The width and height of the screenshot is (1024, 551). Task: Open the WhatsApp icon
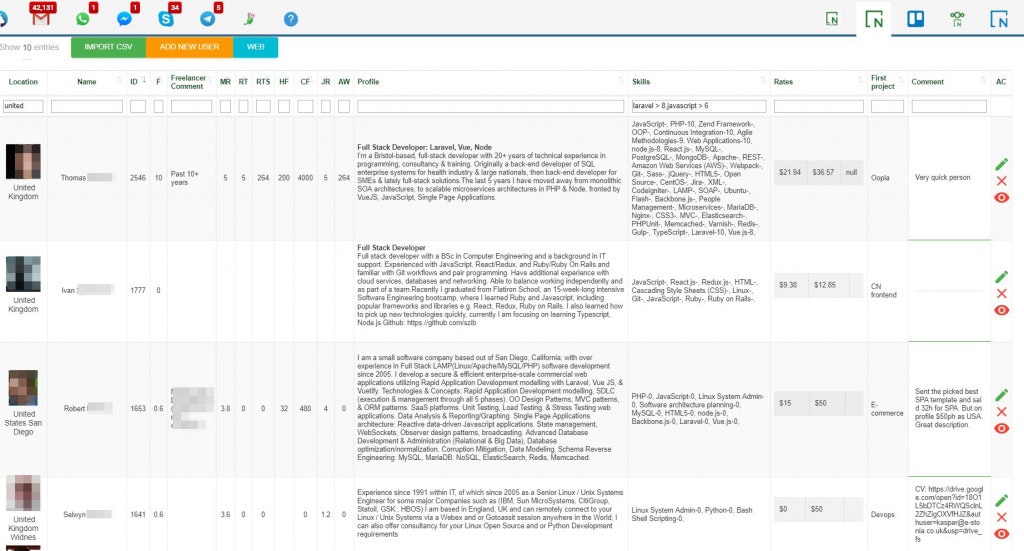click(82, 18)
